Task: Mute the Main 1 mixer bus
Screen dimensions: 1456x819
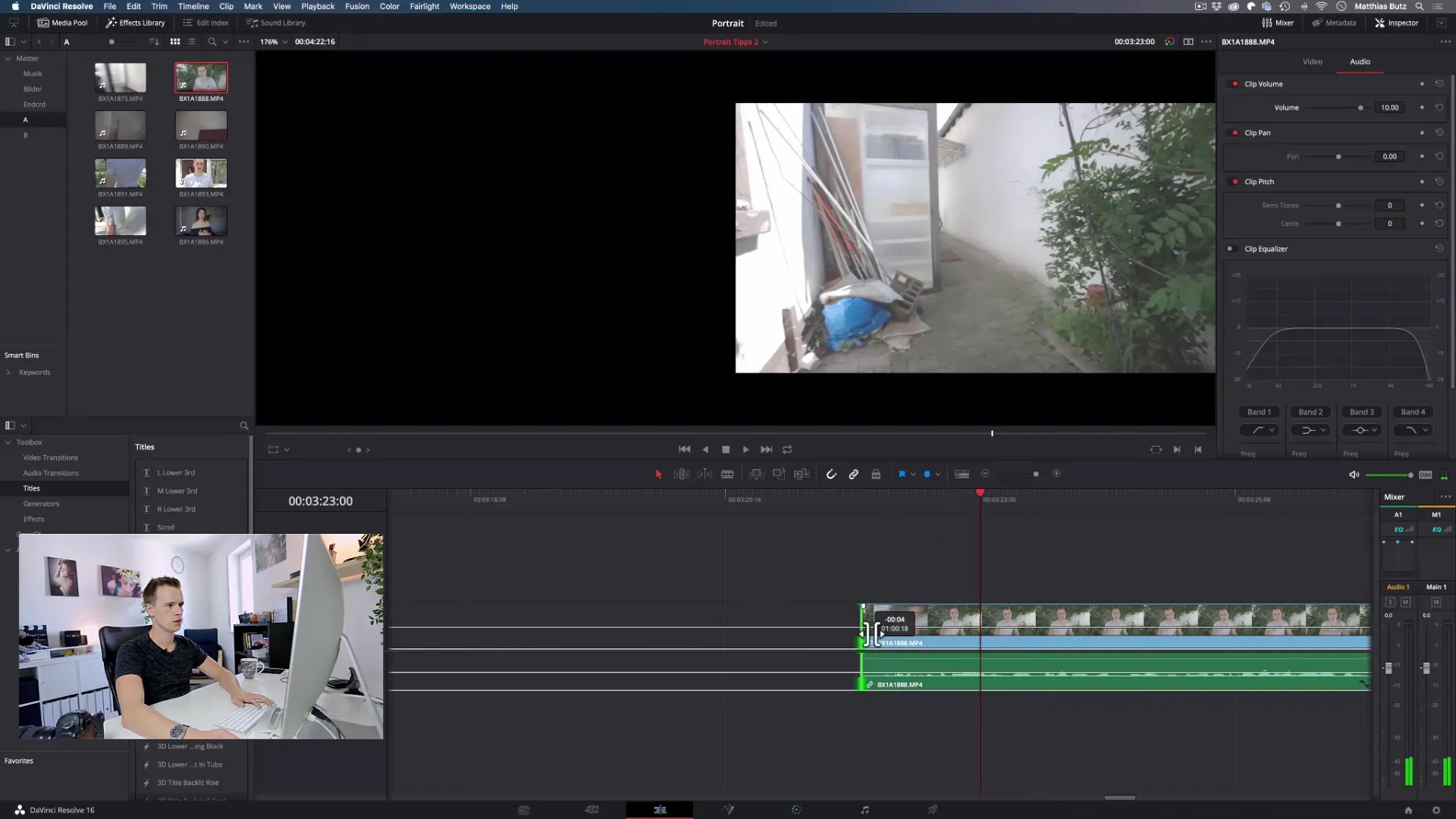Action: pyautogui.click(x=1436, y=602)
